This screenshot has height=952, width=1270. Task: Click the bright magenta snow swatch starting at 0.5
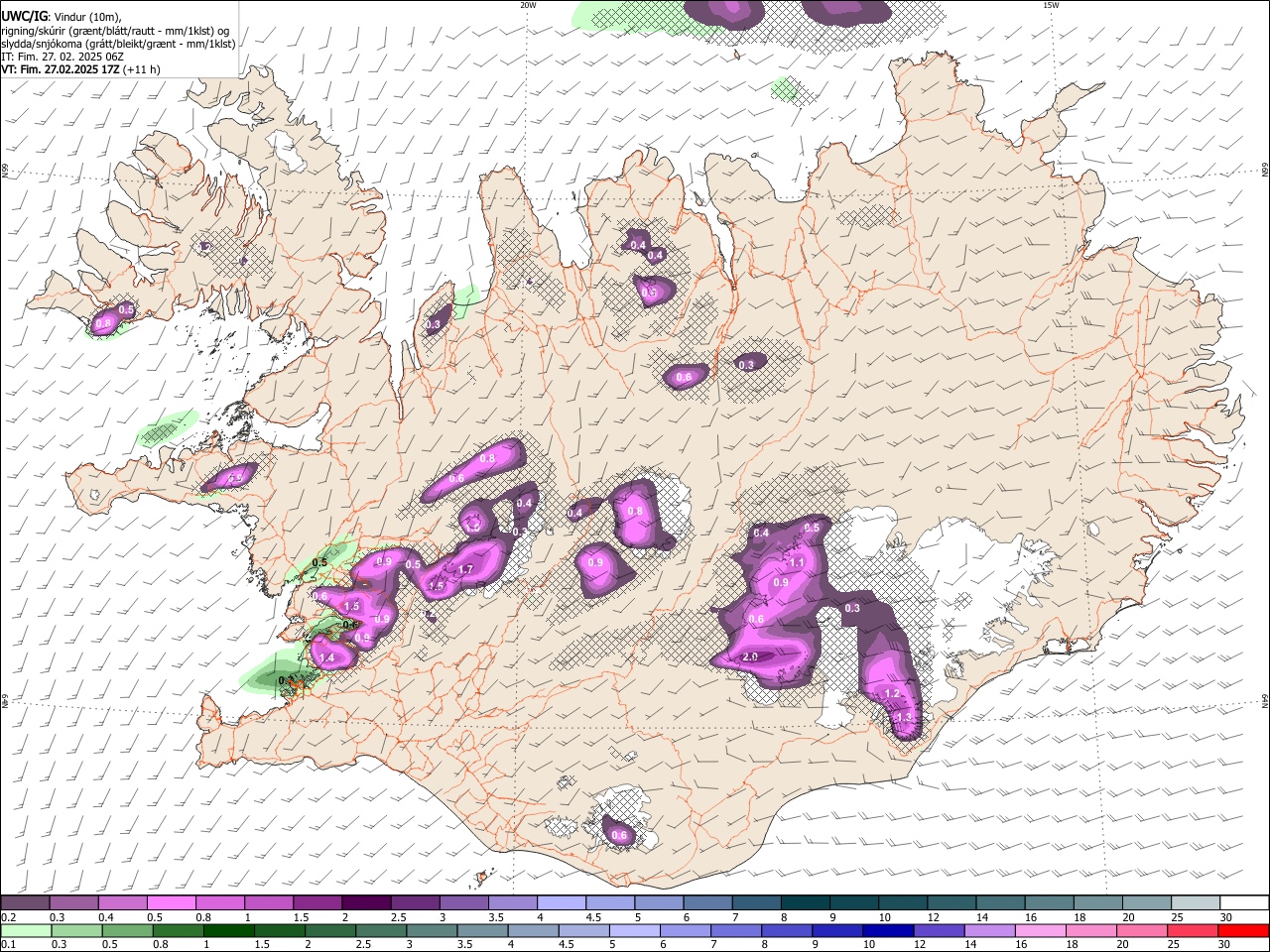coord(171,903)
